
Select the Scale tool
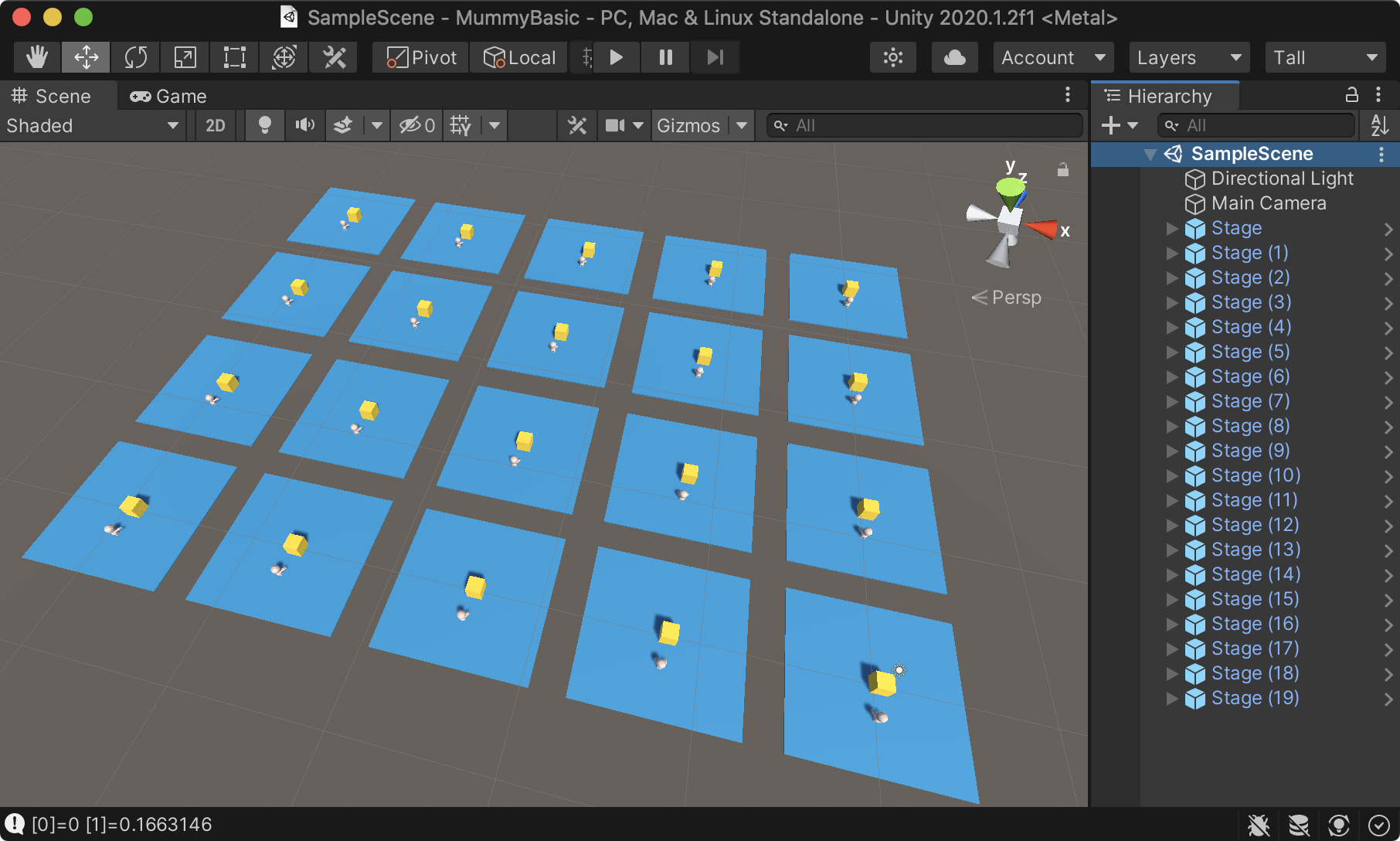185,57
